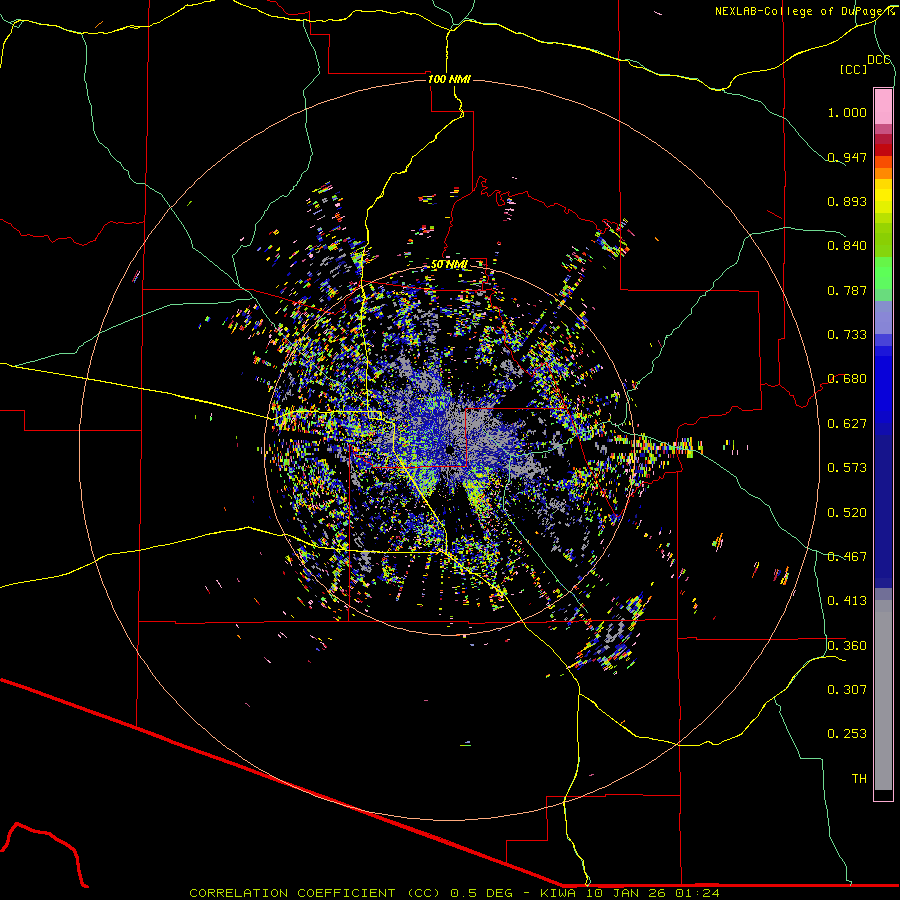
Task: Click the 100 NMI range ring label
Action: point(449,79)
